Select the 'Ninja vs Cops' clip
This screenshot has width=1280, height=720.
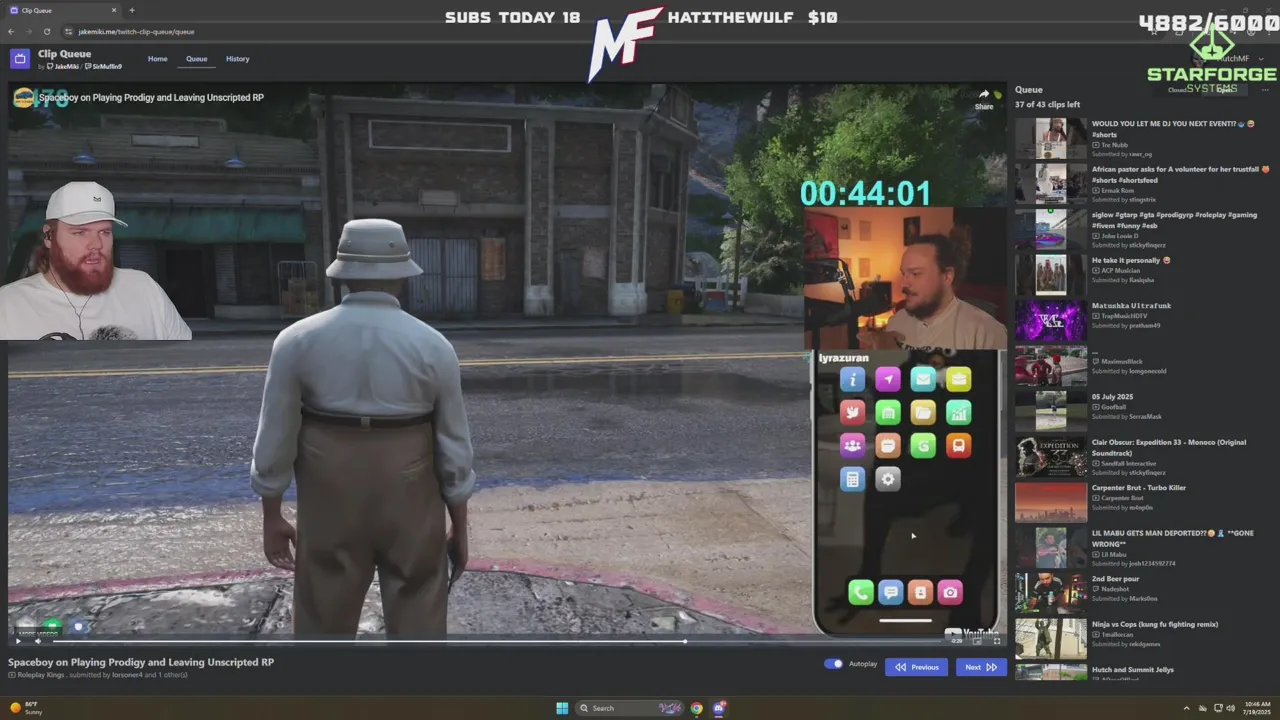coord(1141,639)
